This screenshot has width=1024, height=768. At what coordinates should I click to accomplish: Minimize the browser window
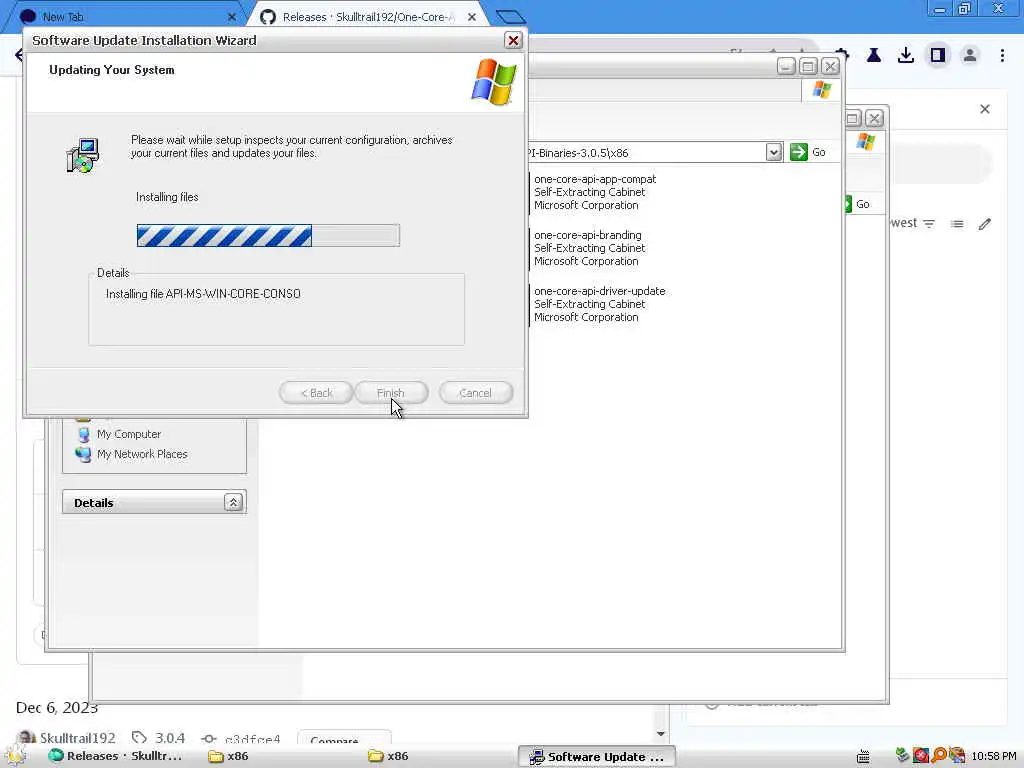click(940, 9)
